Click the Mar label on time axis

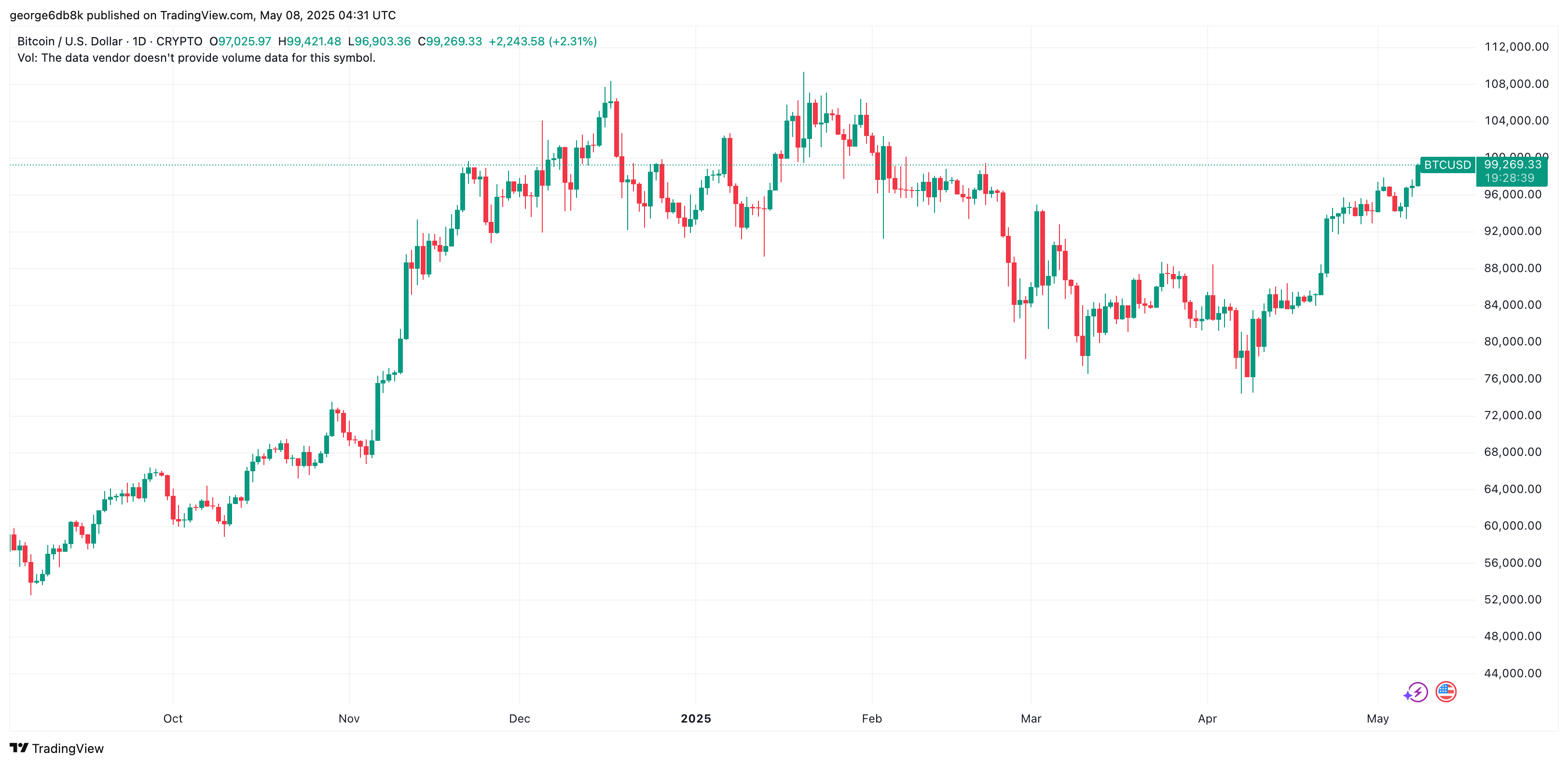(1031, 719)
